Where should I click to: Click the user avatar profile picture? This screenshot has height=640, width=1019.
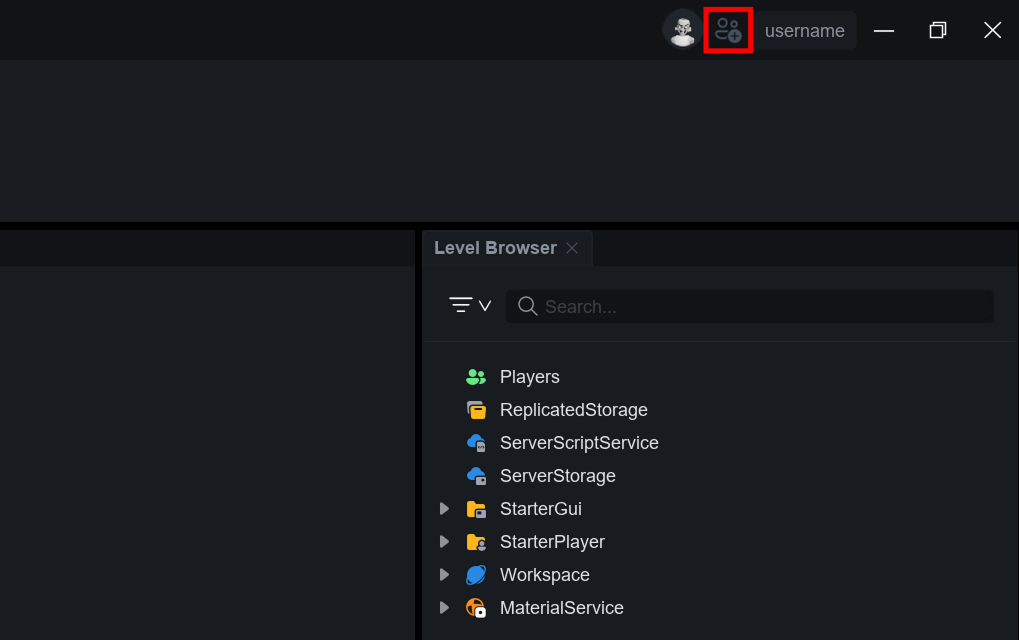click(x=682, y=30)
